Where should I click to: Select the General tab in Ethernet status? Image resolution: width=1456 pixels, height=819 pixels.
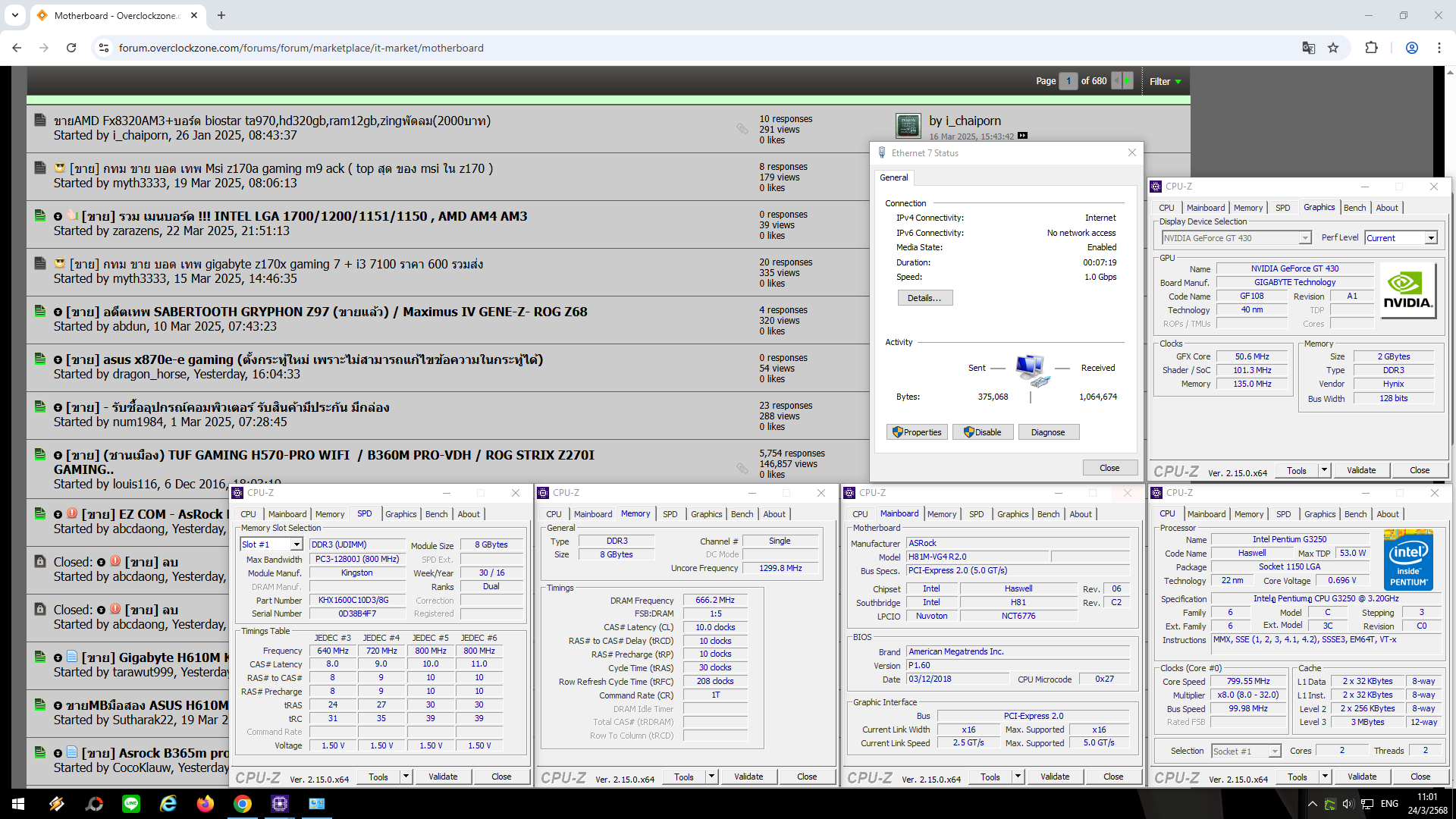click(x=893, y=177)
